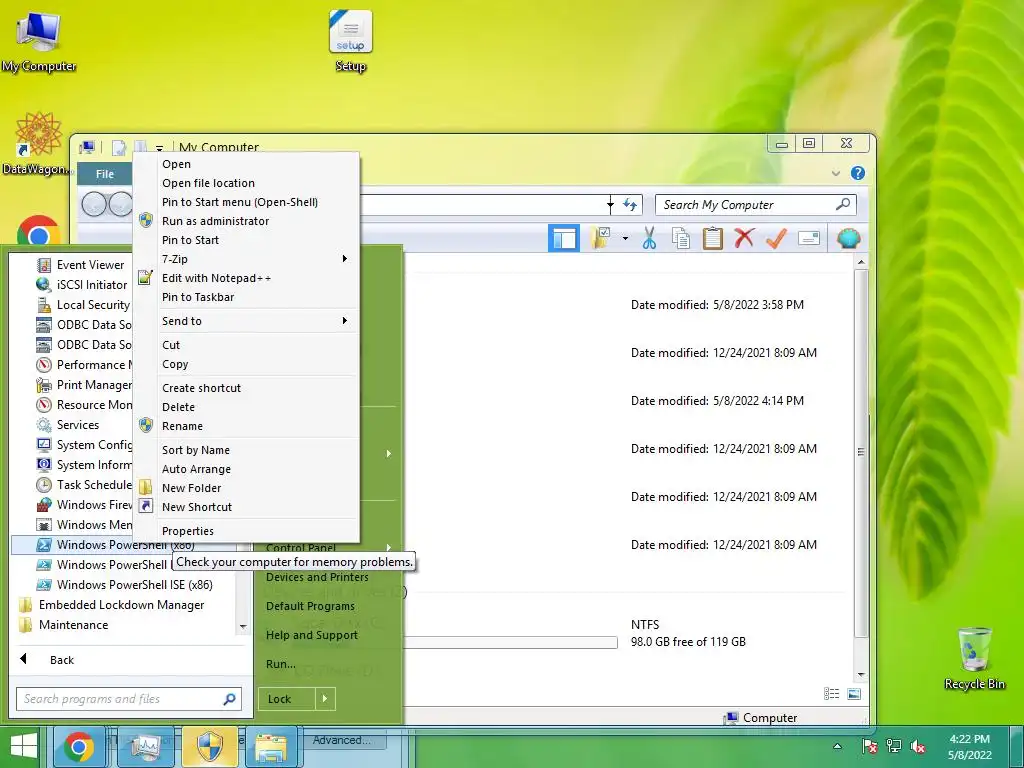
Task: Click the red X Delete toolbar icon
Action: coord(744,238)
